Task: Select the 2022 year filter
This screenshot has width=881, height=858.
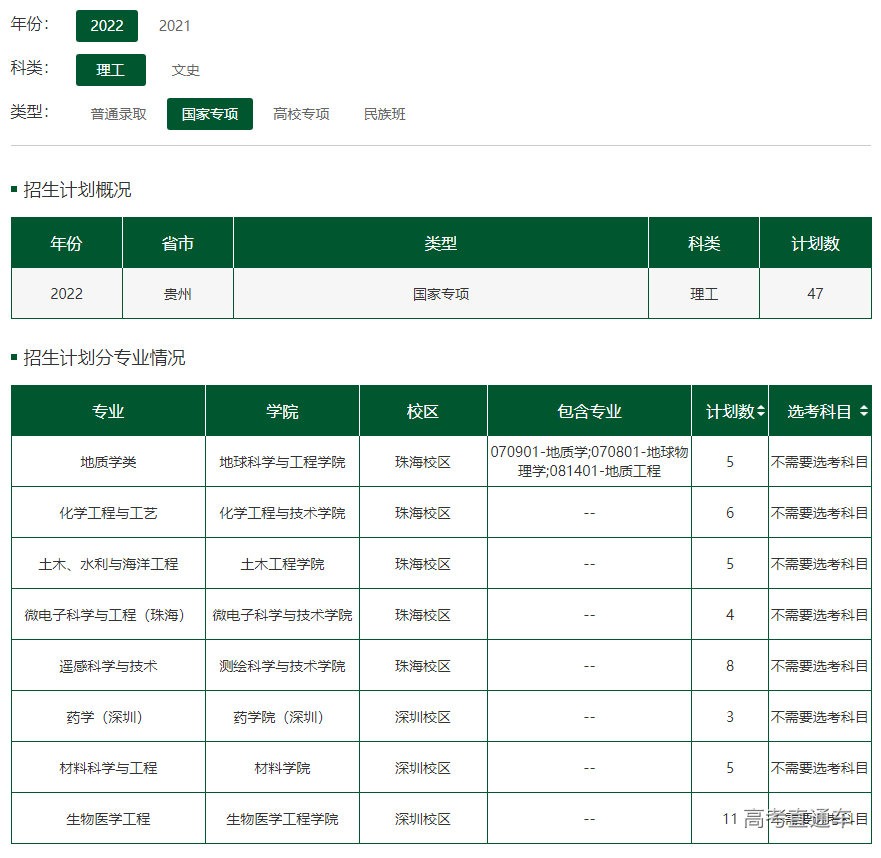Action: pos(107,25)
